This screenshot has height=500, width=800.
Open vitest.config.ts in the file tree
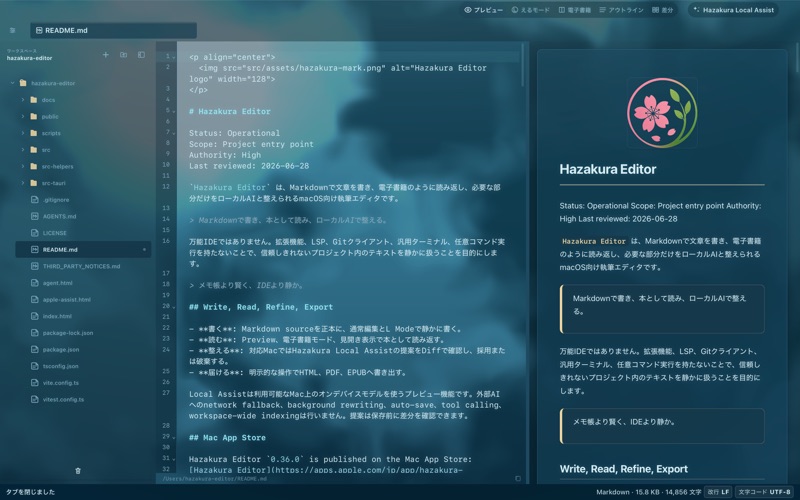point(83,399)
